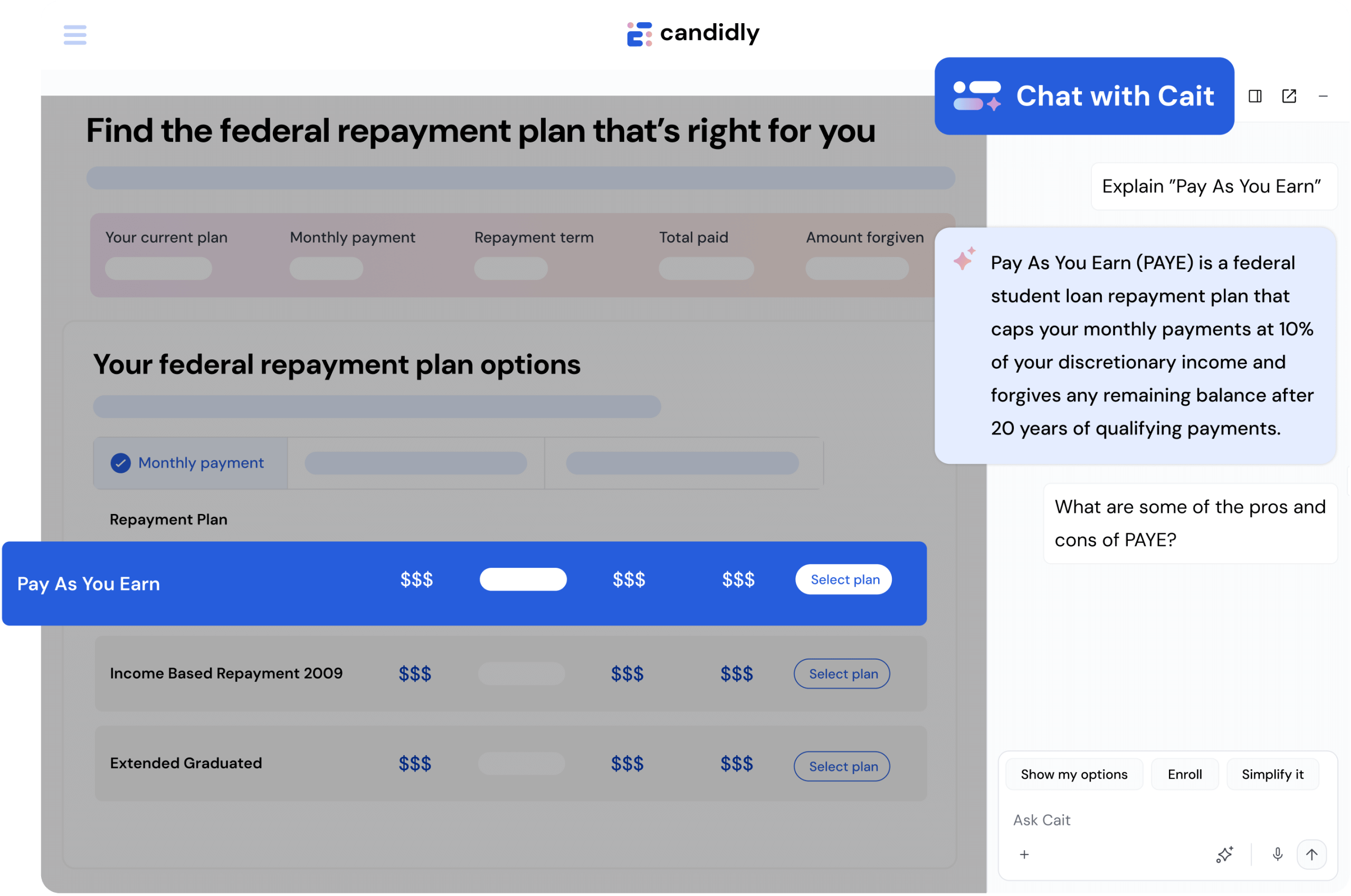Activate the microphone voice input
The width and height of the screenshot is (1351, 896).
[1278, 854]
